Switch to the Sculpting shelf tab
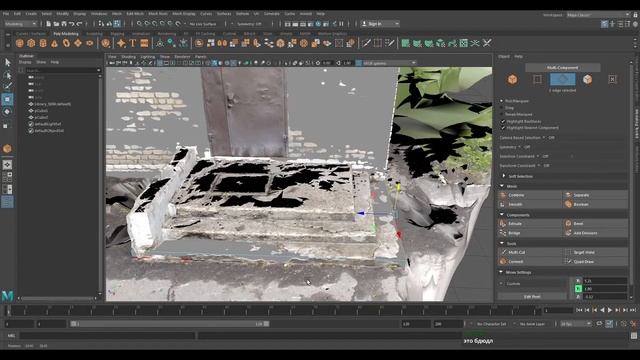 94,34
